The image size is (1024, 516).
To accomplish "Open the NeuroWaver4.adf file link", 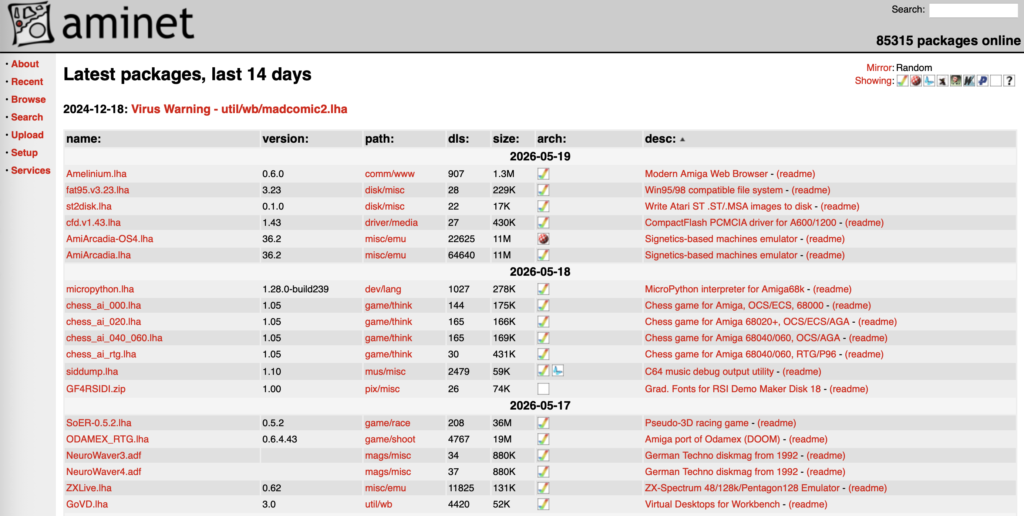I will [103, 472].
